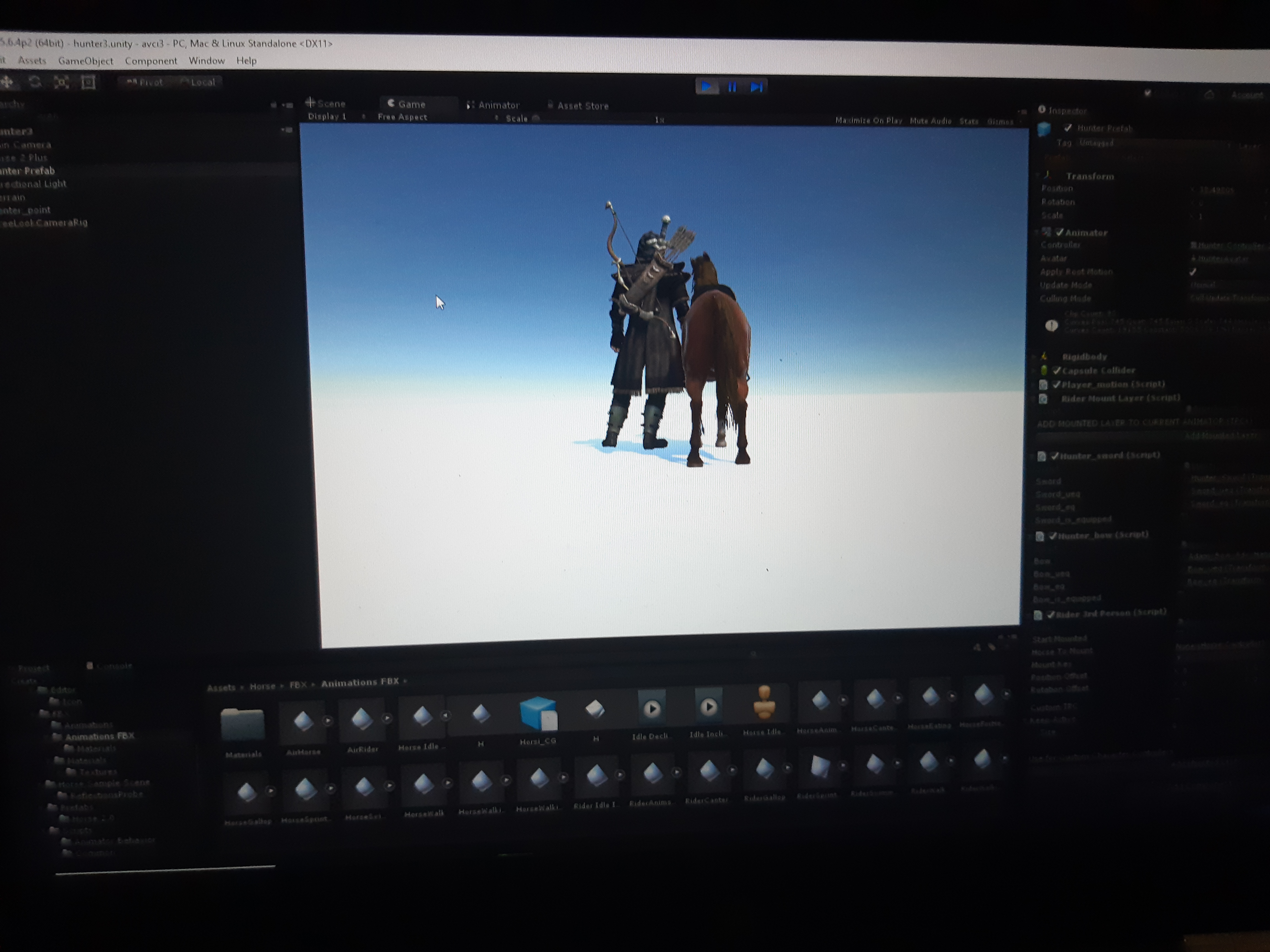The image size is (1270, 952).
Task: Open the Account dropdown
Action: click(1248, 95)
